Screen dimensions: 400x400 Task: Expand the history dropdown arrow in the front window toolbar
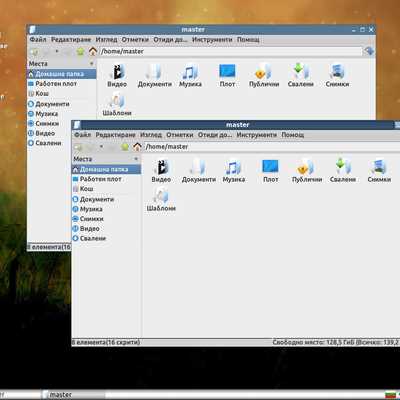pos(101,147)
